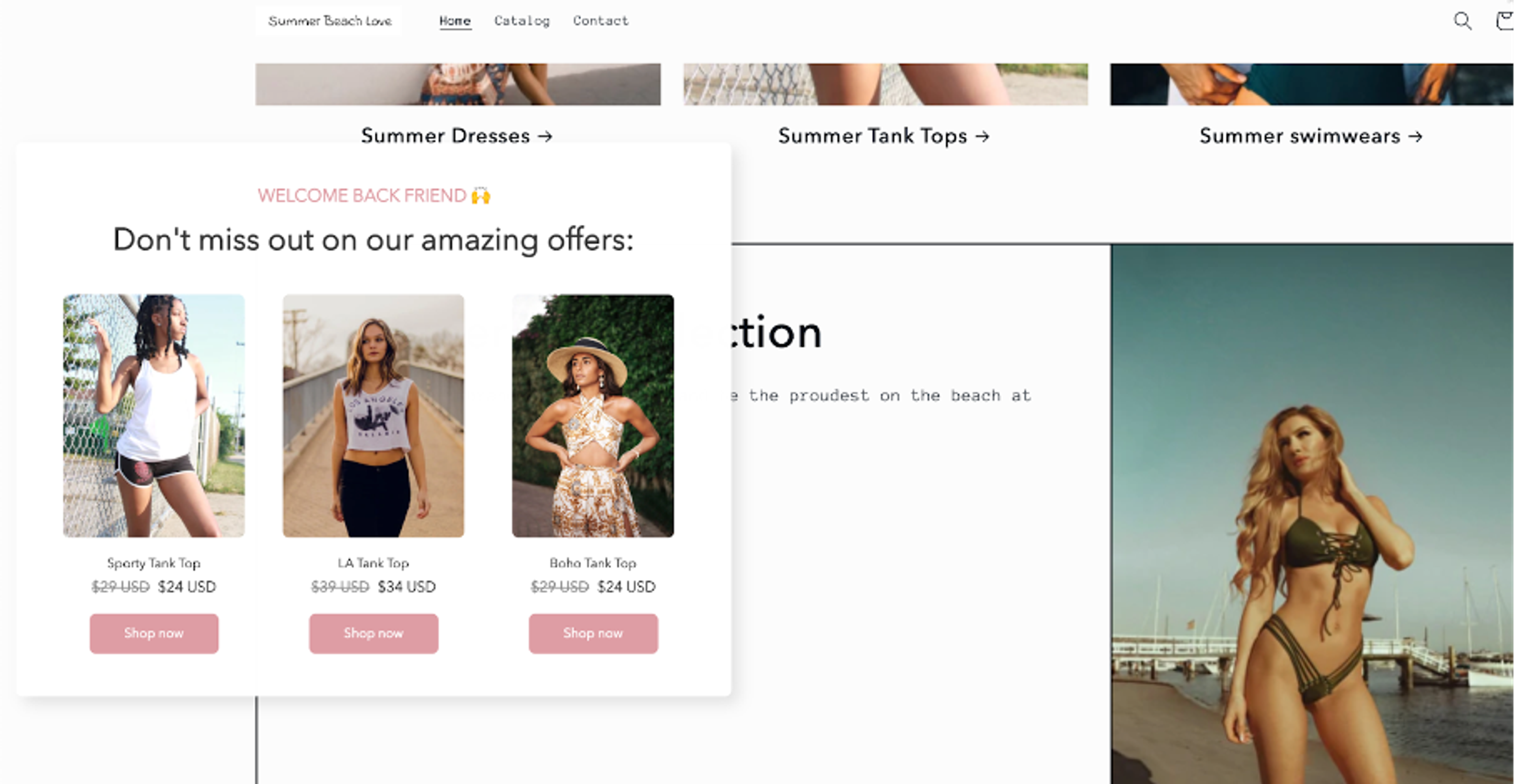
Task: Click the swimwear model hero image
Action: [x=1313, y=513]
